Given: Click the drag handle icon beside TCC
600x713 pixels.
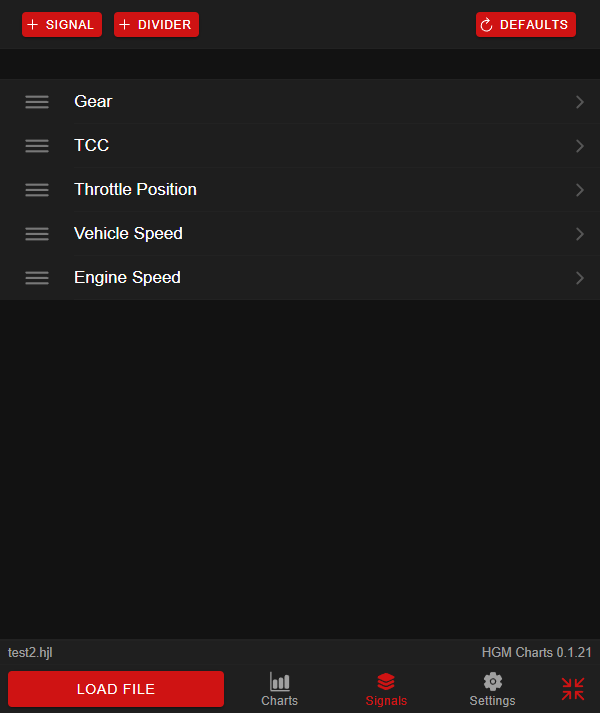Looking at the screenshot, I should click(37, 146).
